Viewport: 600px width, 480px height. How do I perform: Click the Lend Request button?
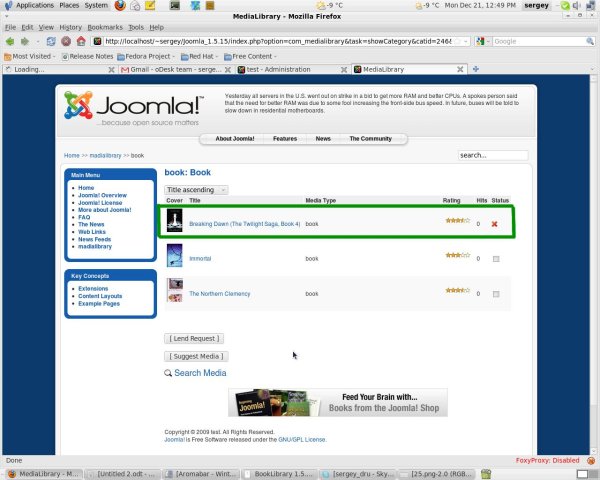pos(194,338)
